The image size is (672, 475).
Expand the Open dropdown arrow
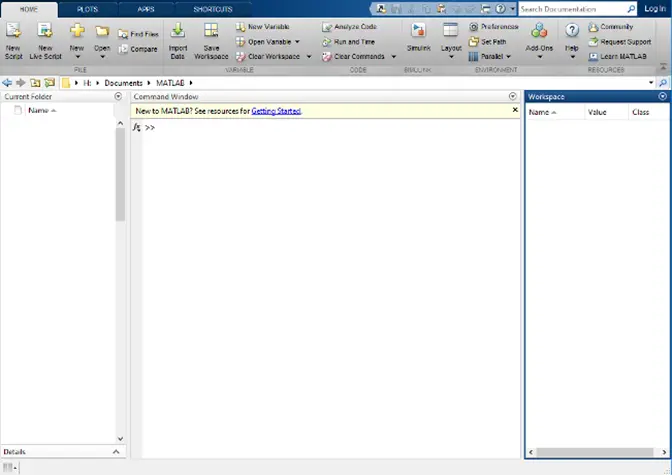[x=102, y=57]
